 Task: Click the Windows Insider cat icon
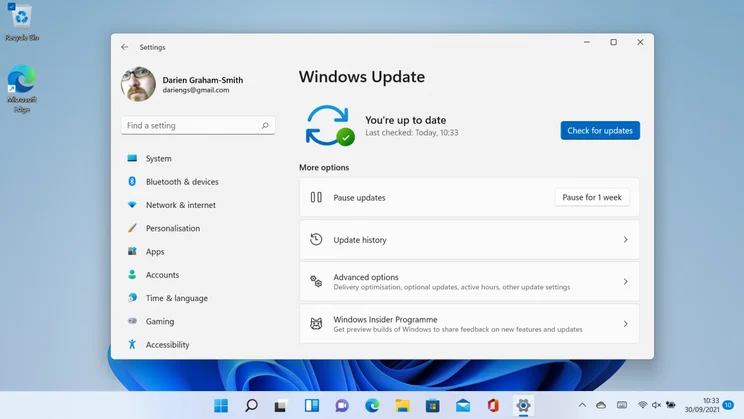[316, 324]
